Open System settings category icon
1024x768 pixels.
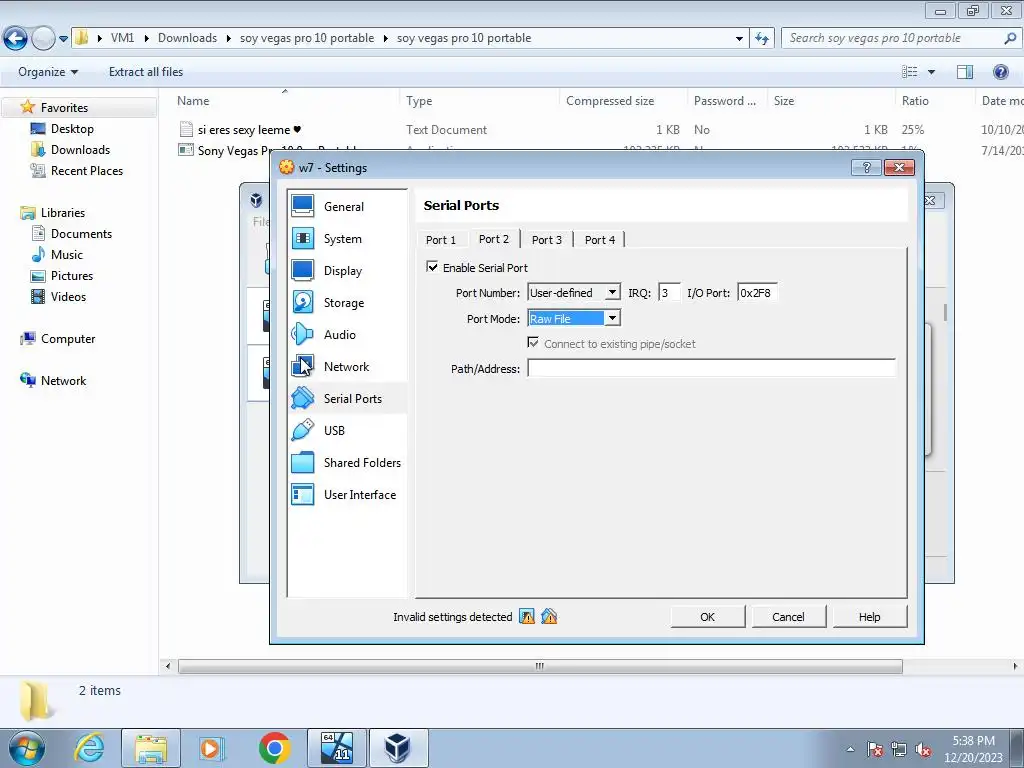coord(302,238)
